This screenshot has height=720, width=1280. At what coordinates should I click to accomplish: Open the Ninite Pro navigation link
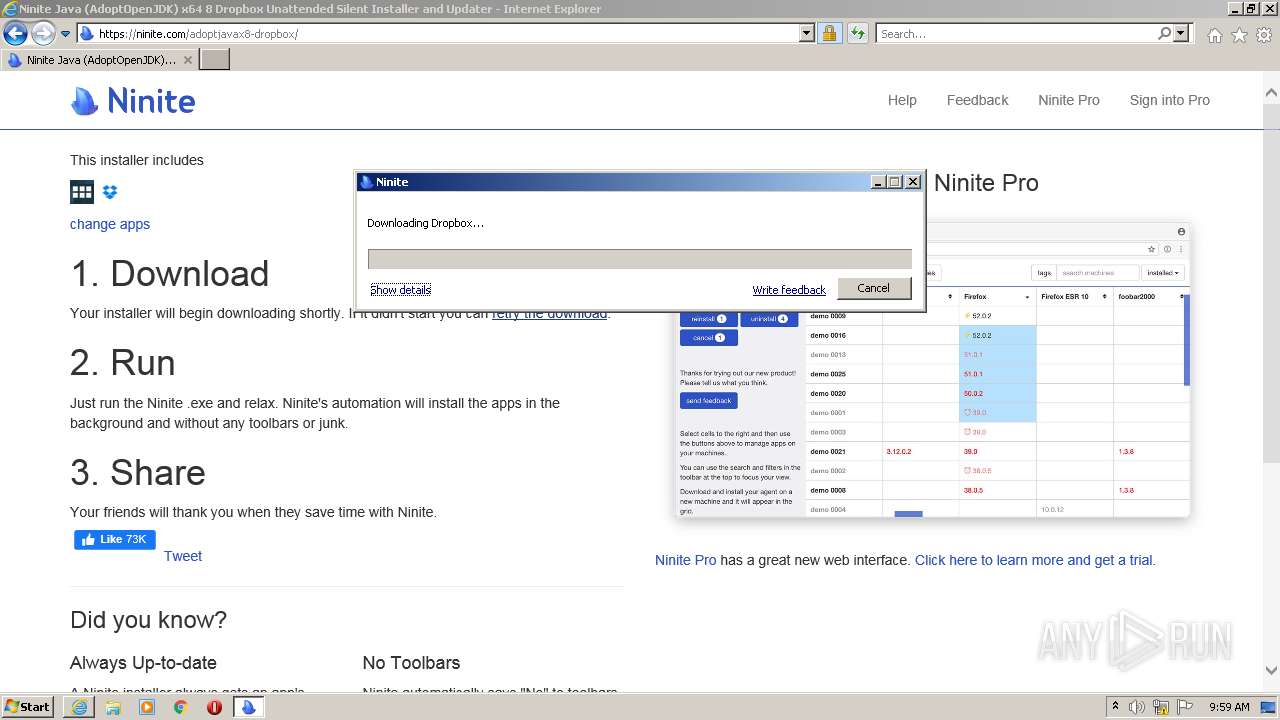tap(1068, 100)
